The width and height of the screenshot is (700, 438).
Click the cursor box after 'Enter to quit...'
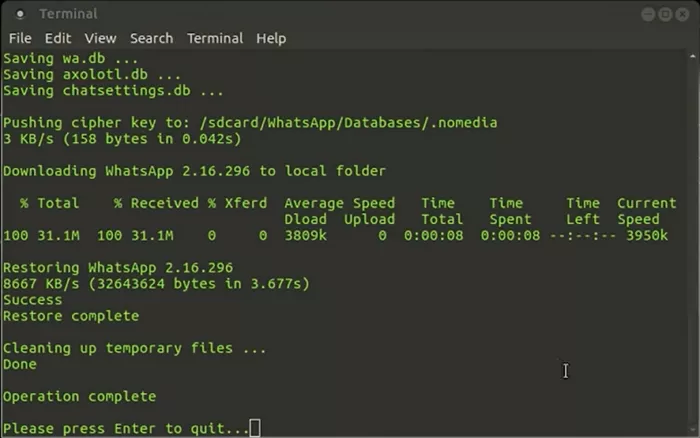(255, 428)
